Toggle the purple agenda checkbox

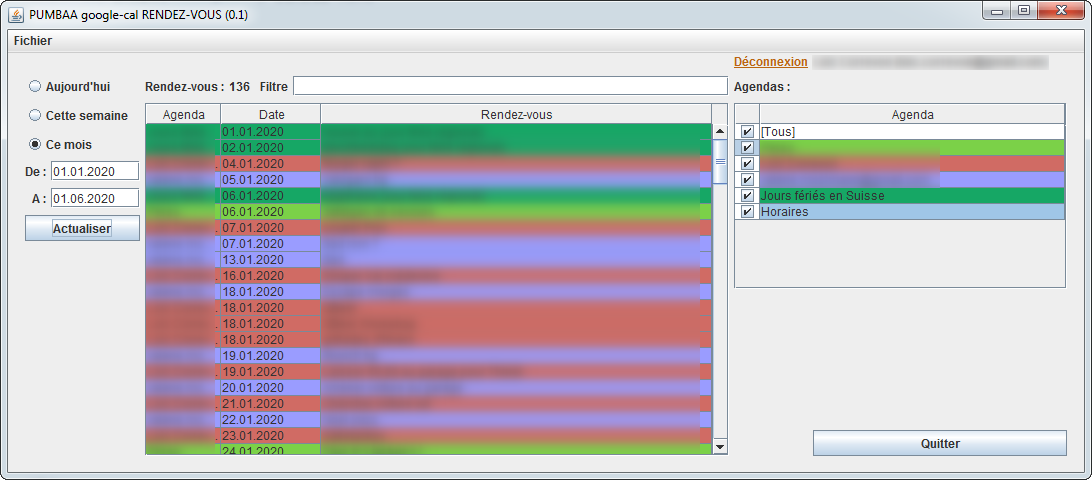[x=747, y=180]
